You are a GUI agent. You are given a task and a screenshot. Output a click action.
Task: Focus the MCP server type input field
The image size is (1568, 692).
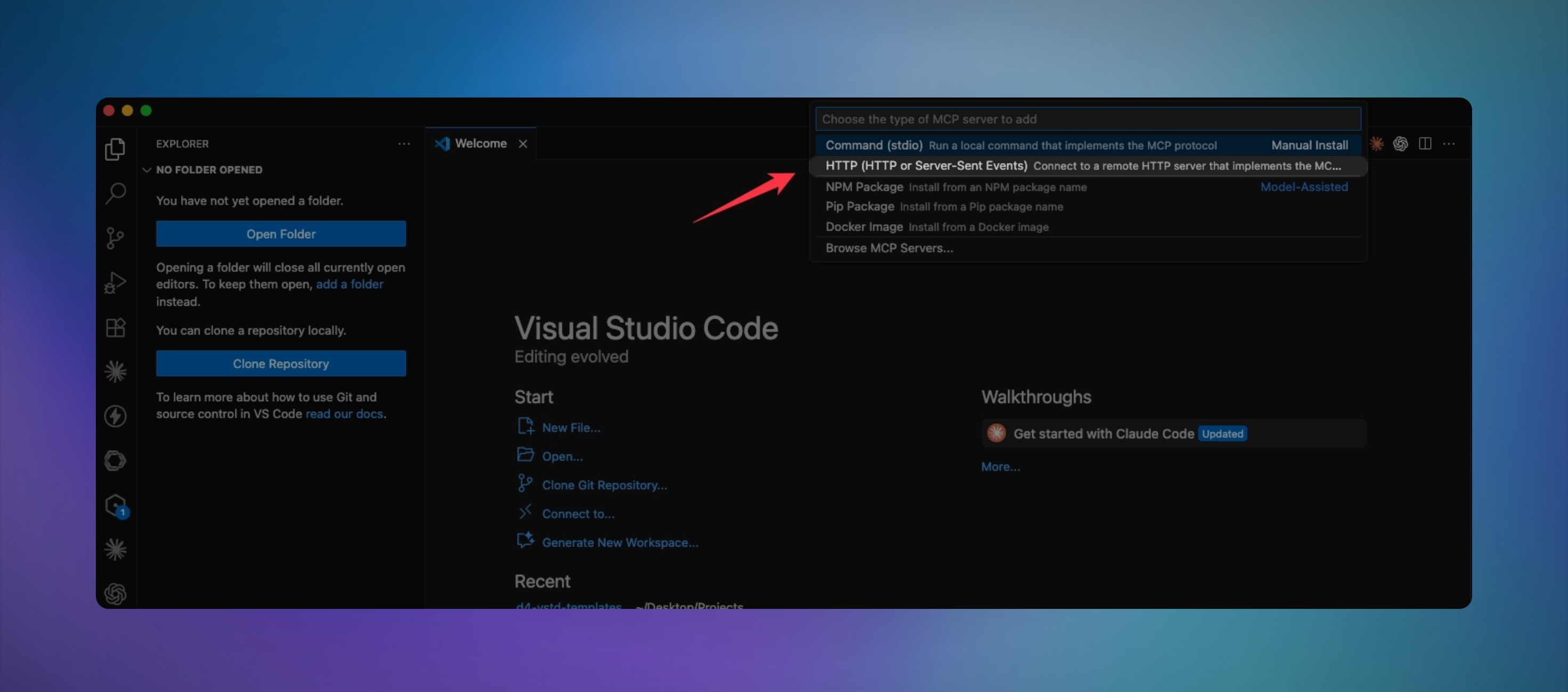1088,119
